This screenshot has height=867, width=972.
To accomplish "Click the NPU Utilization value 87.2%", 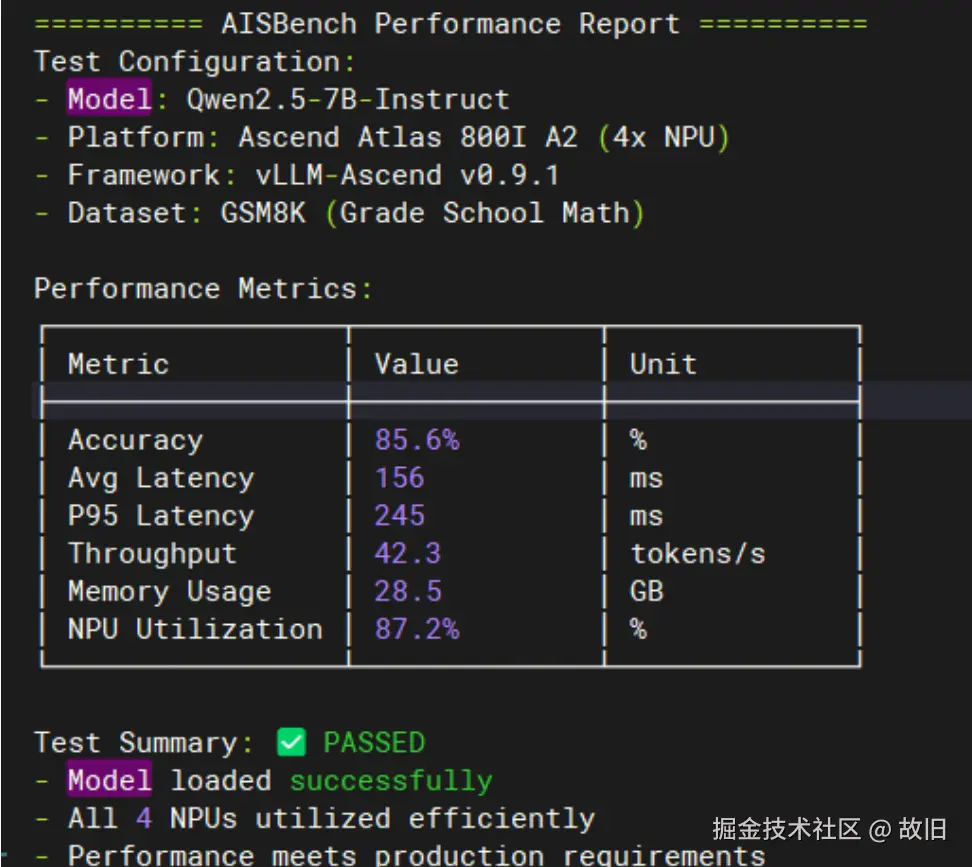I will tap(416, 630).
